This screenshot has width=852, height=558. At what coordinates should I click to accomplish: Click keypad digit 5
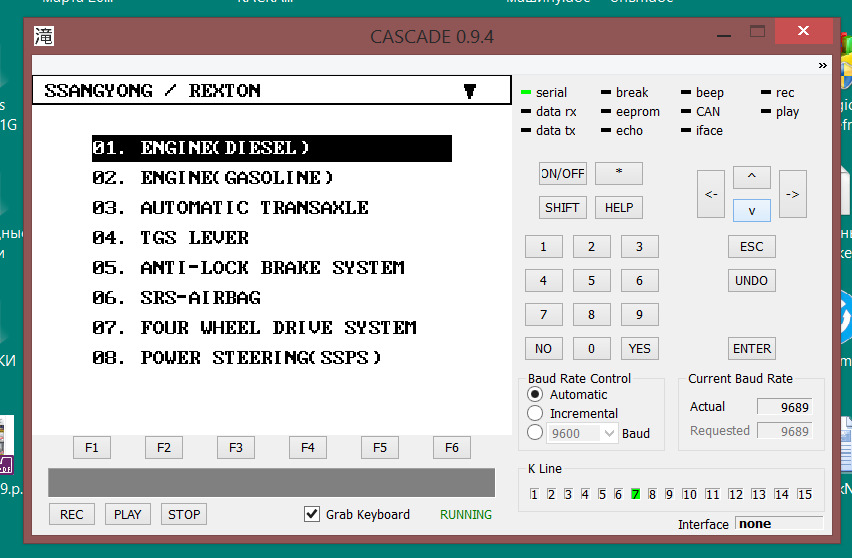click(x=591, y=281)
